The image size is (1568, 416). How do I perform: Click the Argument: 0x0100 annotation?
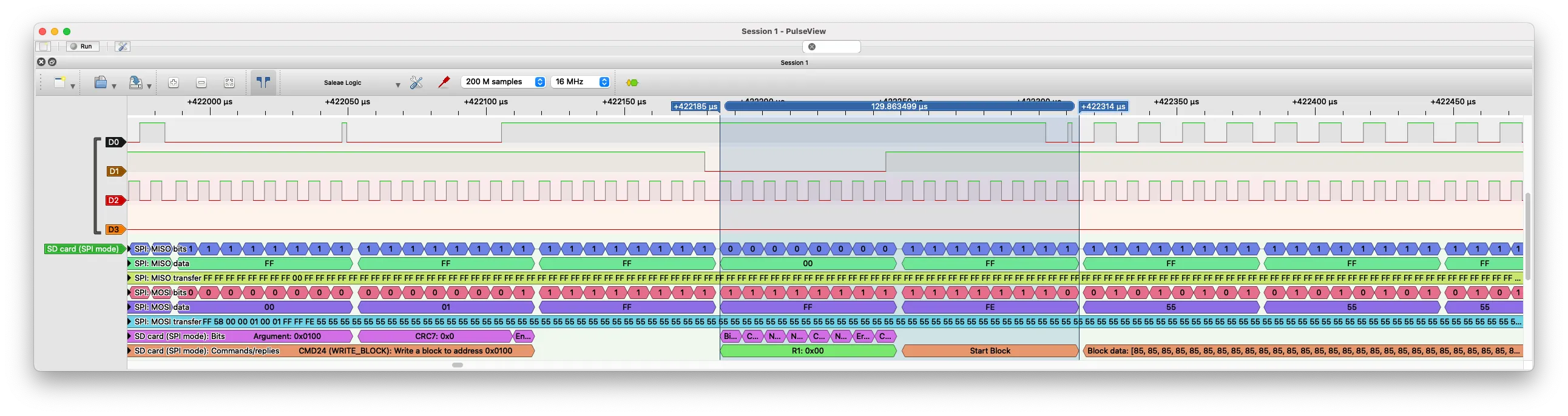[286, 337]
